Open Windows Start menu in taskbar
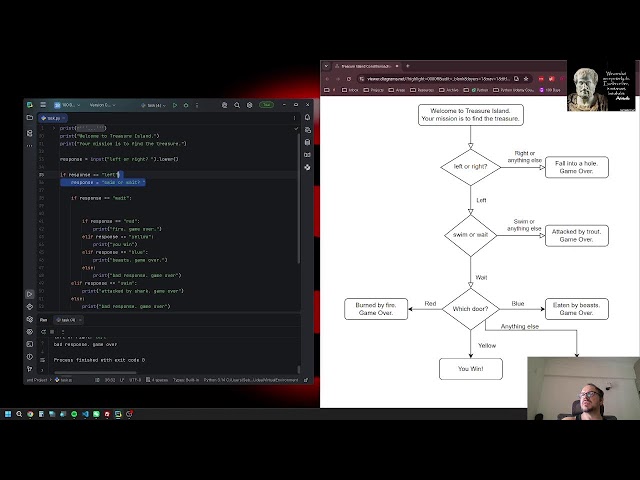 8,414
